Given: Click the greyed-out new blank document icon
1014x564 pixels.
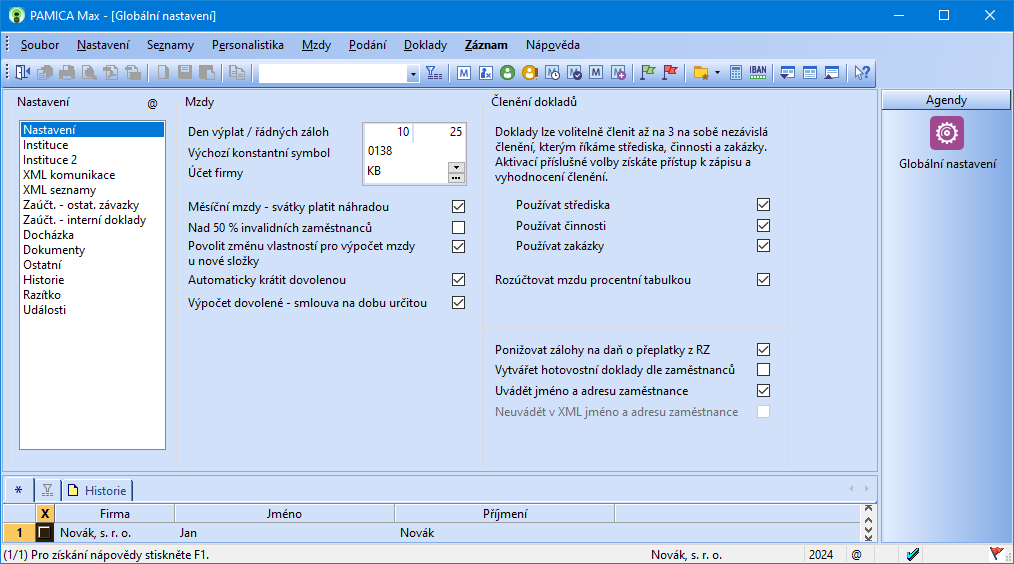Looking at the screenshot, I should tap(164, 73).
